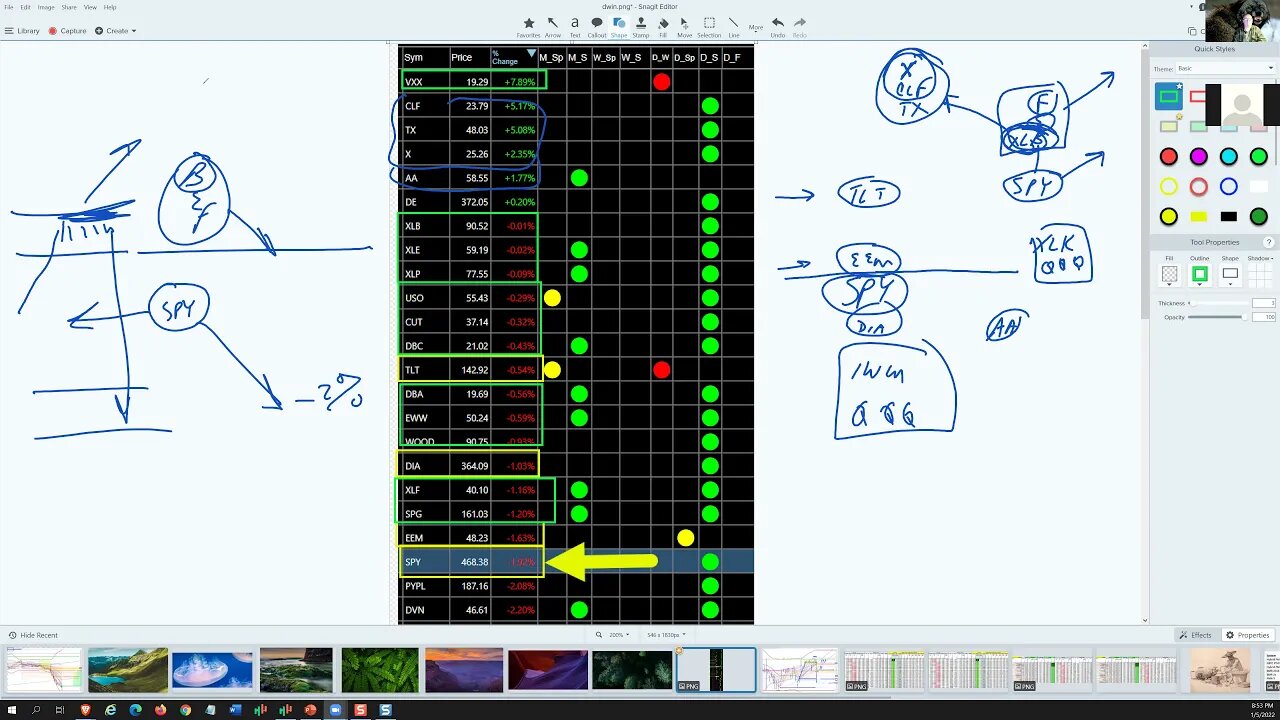
Task: Open Chrome from the taskbar
Action: [x=186, y=710]
